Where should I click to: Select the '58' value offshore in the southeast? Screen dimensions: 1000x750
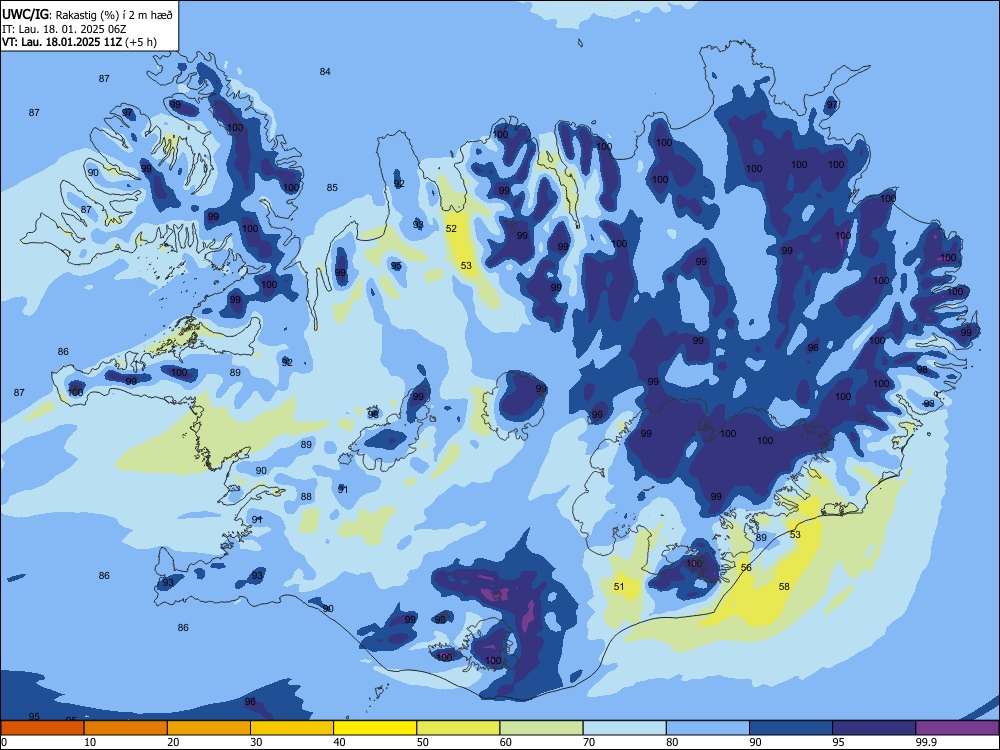pos(784,586)
